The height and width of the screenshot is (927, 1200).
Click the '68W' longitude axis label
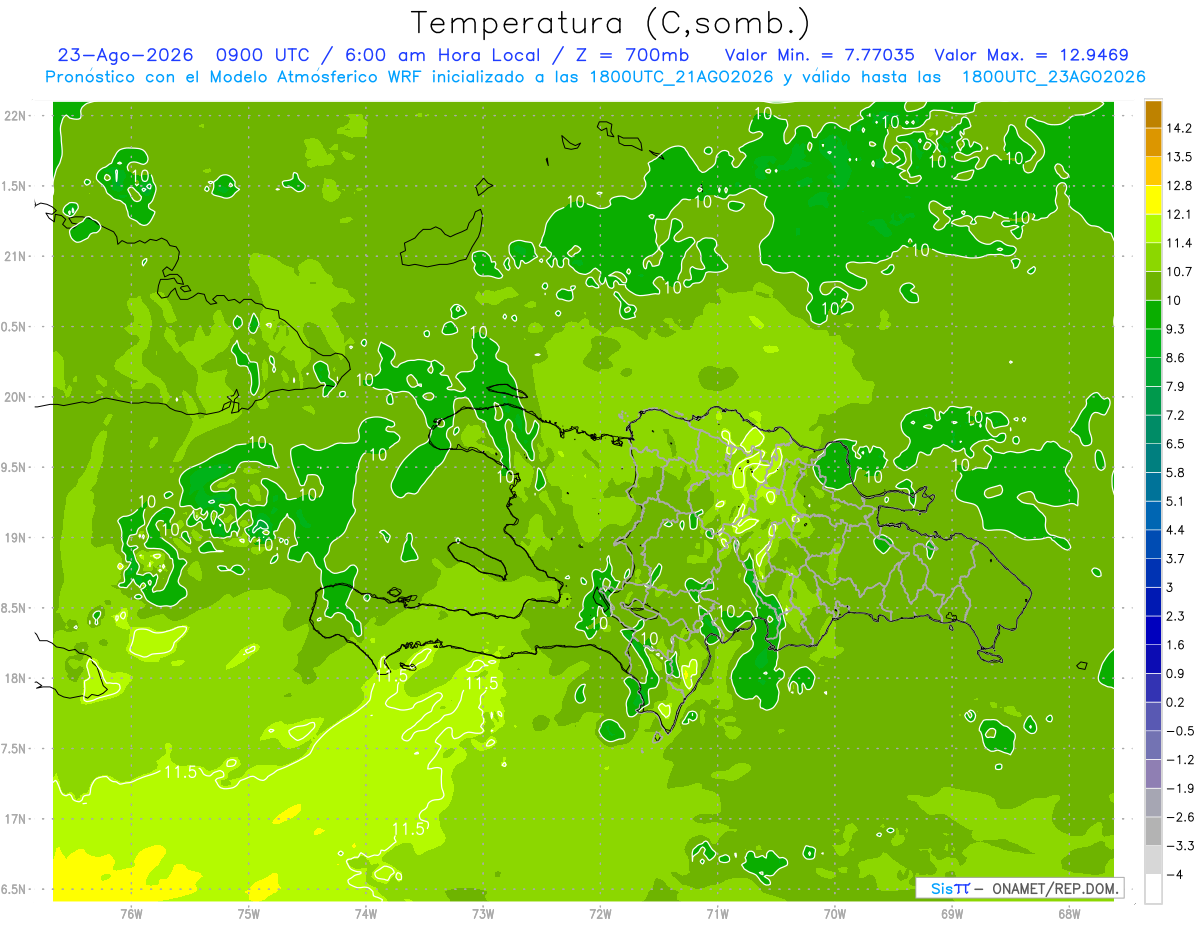point(1068,914)
